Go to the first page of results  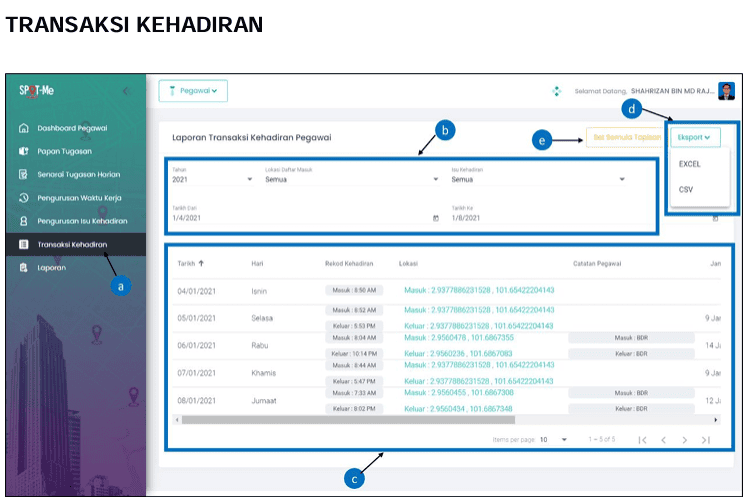[642, 440]
